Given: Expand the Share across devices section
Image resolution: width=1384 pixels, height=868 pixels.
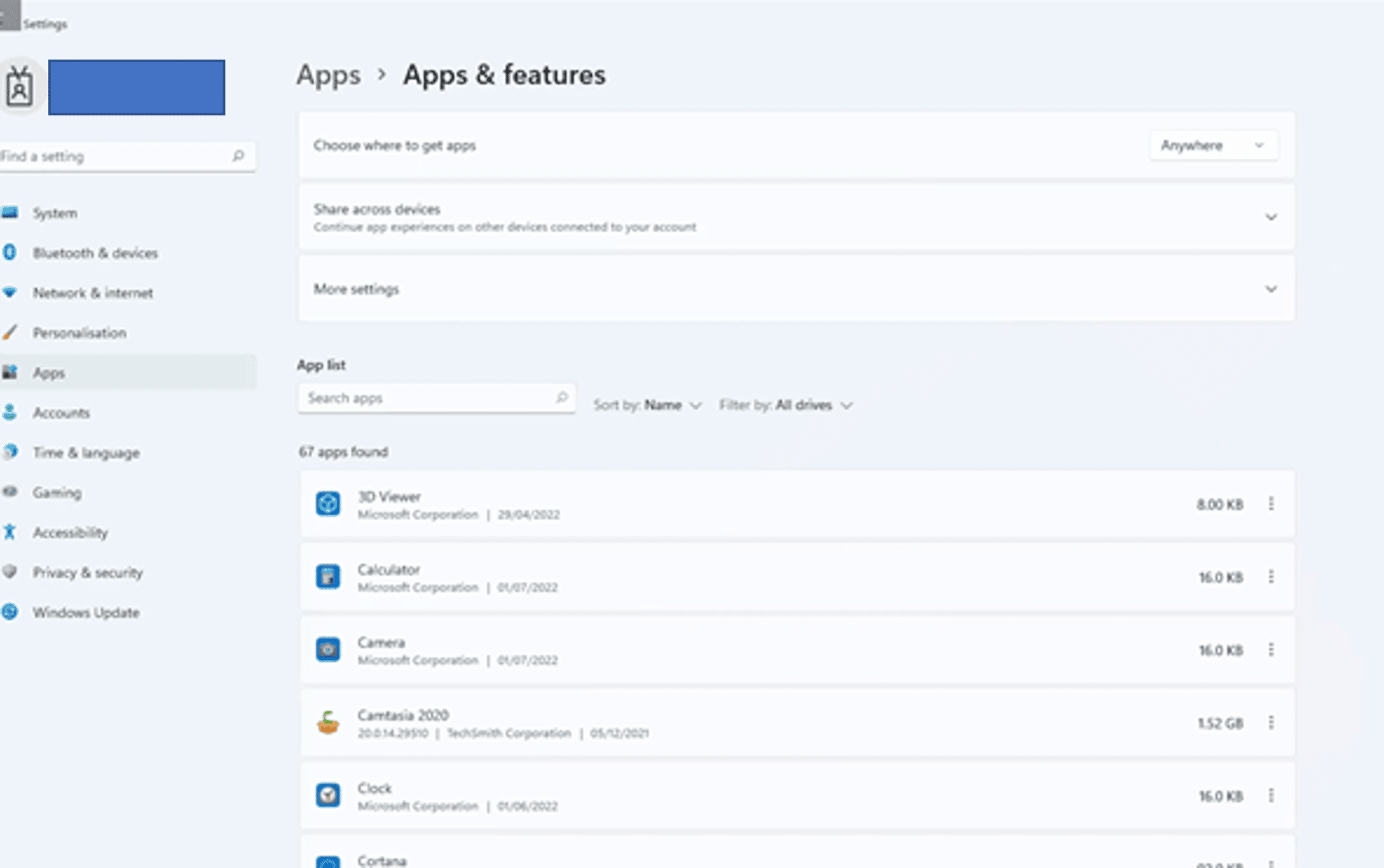Looking at the screenshot, I should [x=1270, y=217].
